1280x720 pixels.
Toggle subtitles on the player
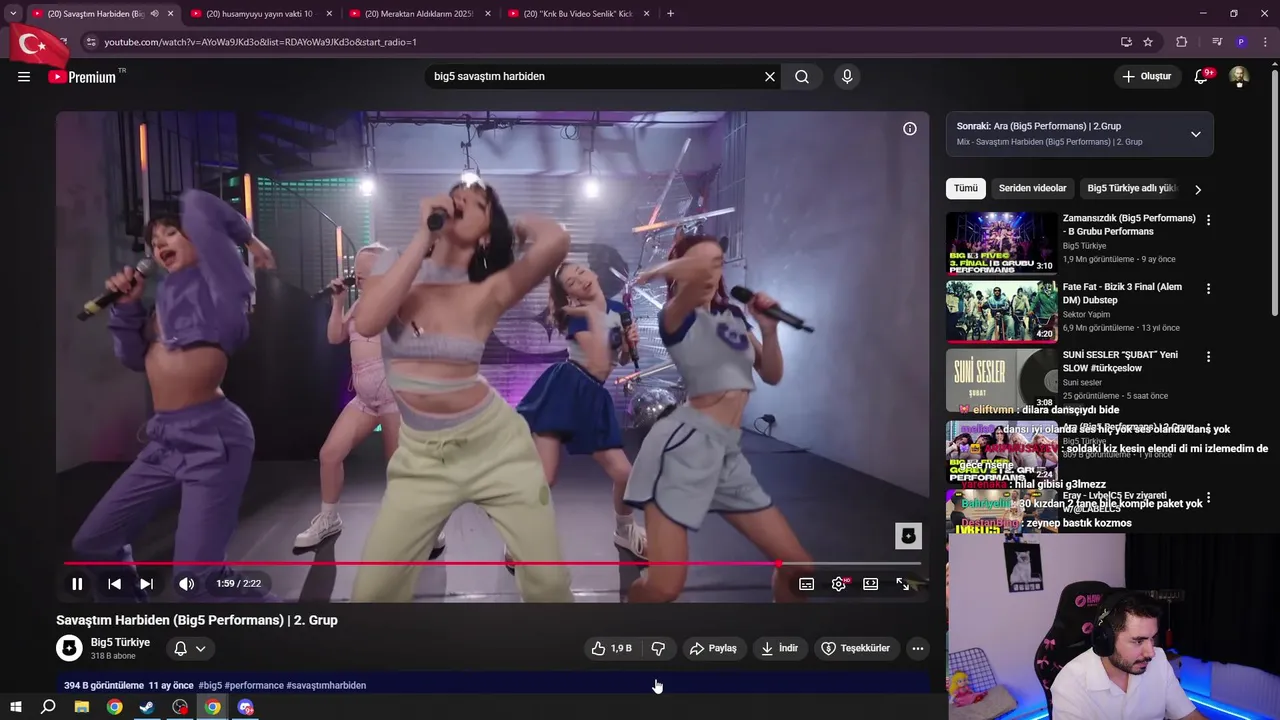click(x=806, y=584)
